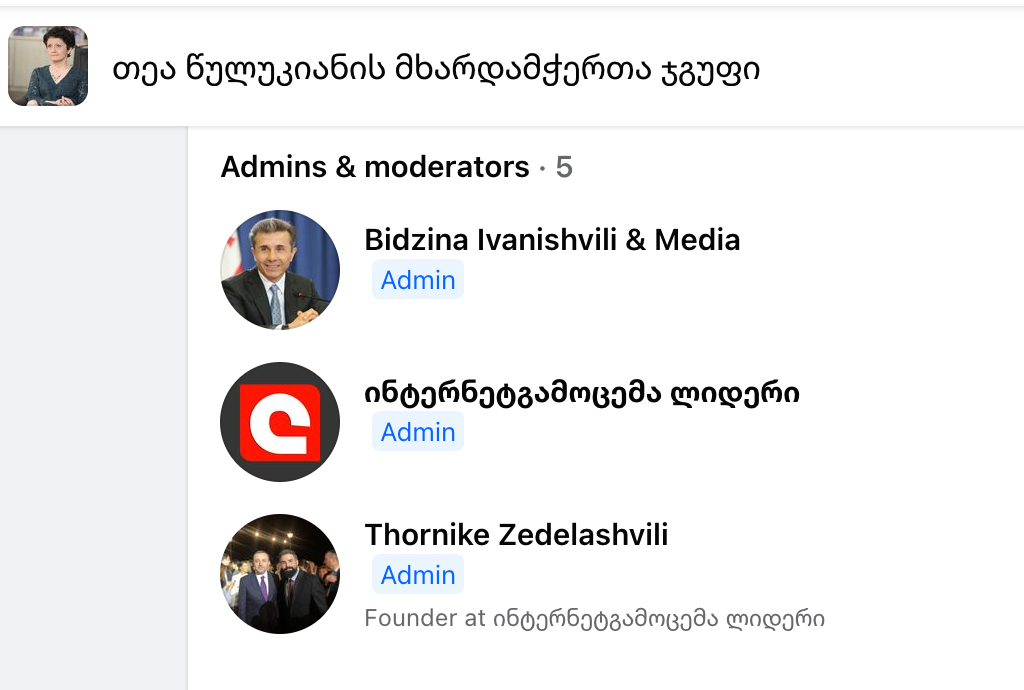
Task: Open the Bidzina Ivanishvili & Media name link
Action: 552,240
